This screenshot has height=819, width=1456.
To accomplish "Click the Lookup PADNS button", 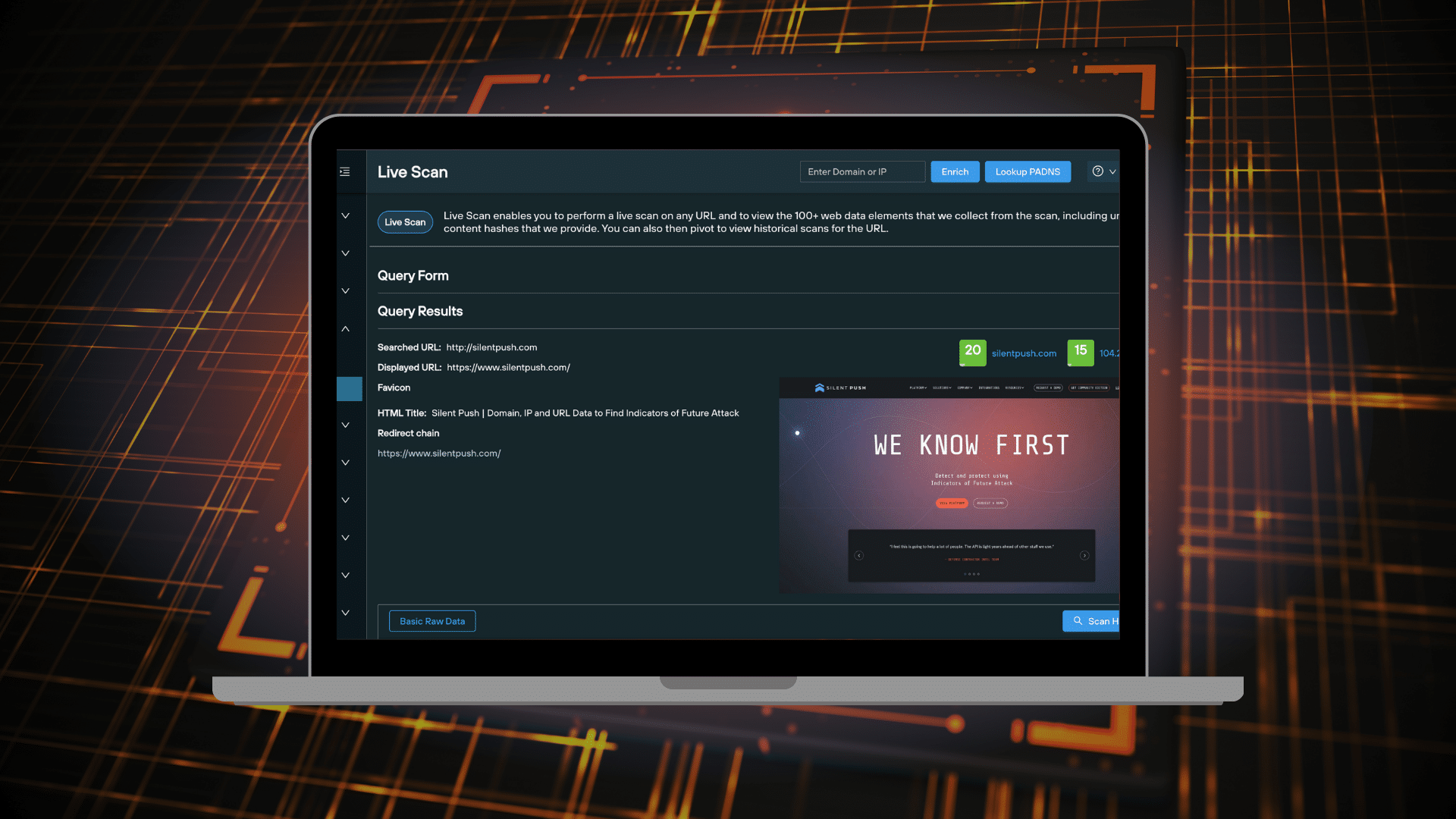I will pos(1028,171).
